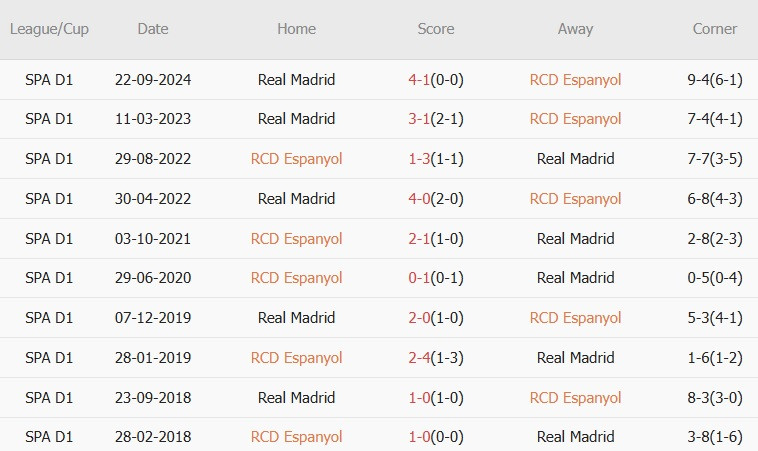The width and height of the screenshot is (758, 451).
Task: Click the League/Cup column header
Action: click(x=49, y=29)
